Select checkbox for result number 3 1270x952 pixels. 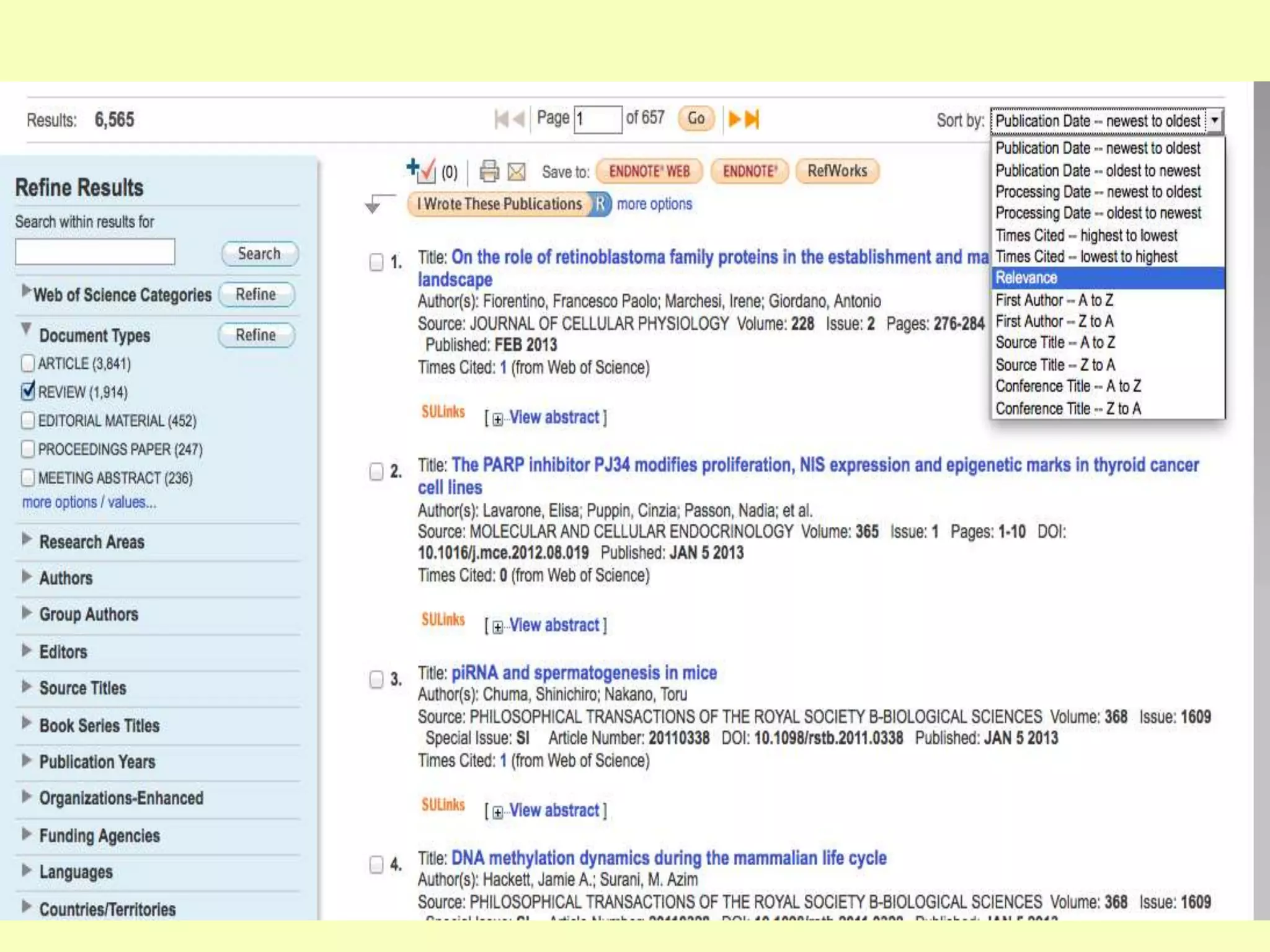click(376, 679)
